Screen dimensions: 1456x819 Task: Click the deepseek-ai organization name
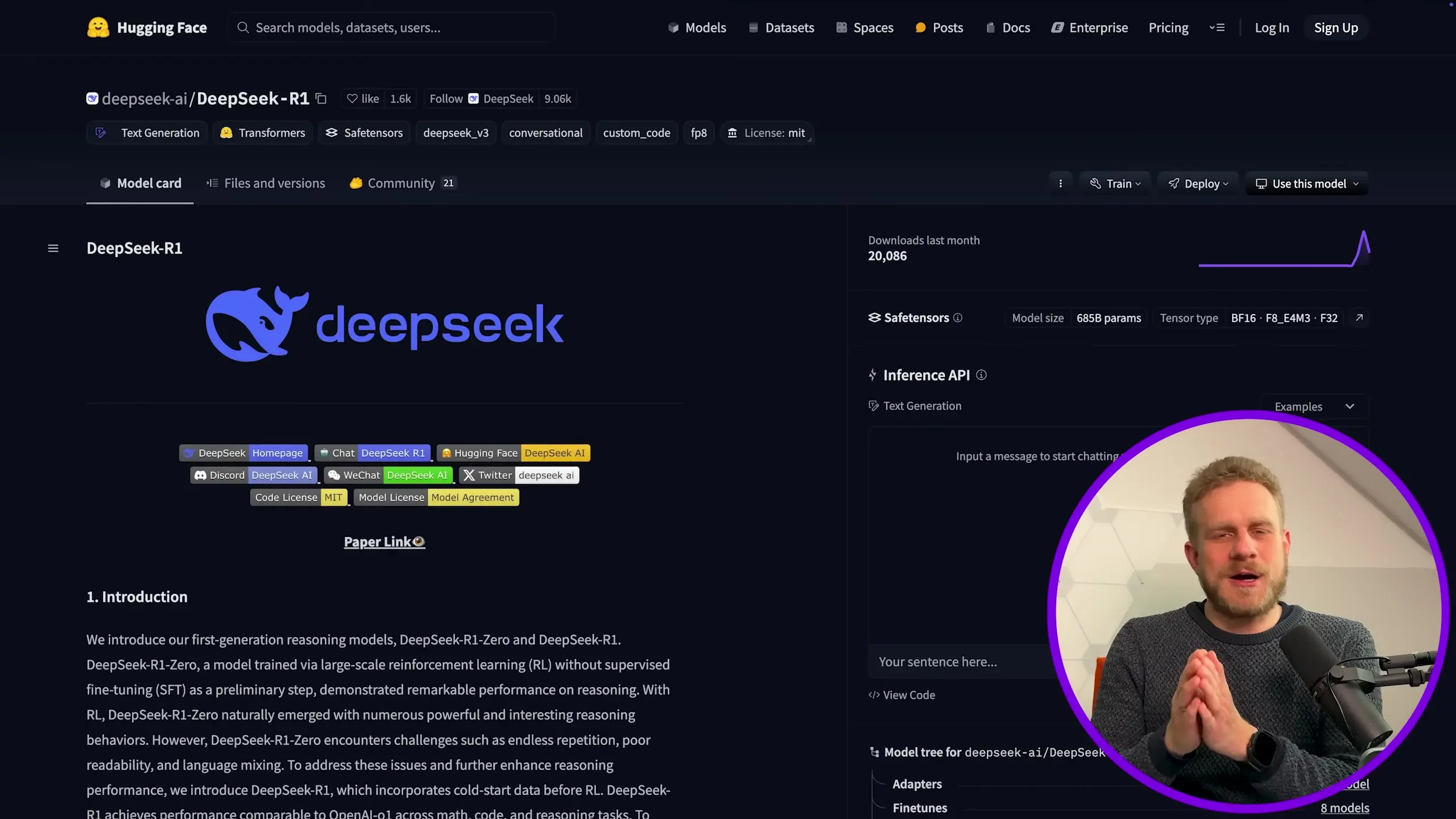click(144, 98)
